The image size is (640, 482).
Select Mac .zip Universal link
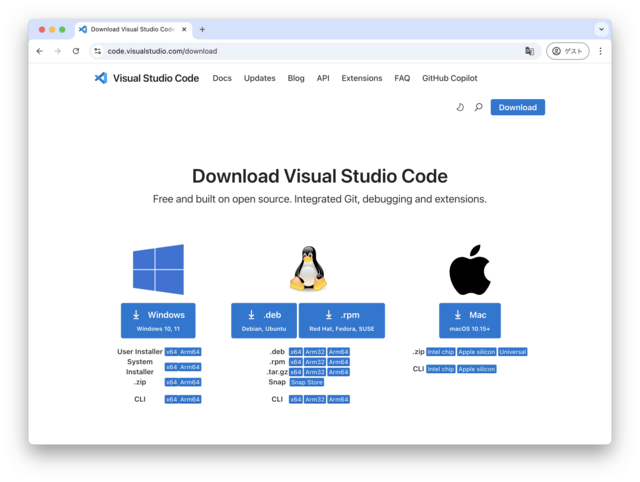tap(513, 352)
